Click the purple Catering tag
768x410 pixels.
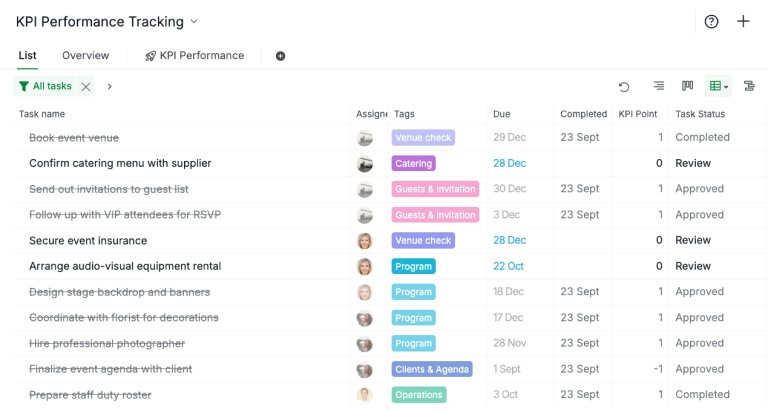413,163
